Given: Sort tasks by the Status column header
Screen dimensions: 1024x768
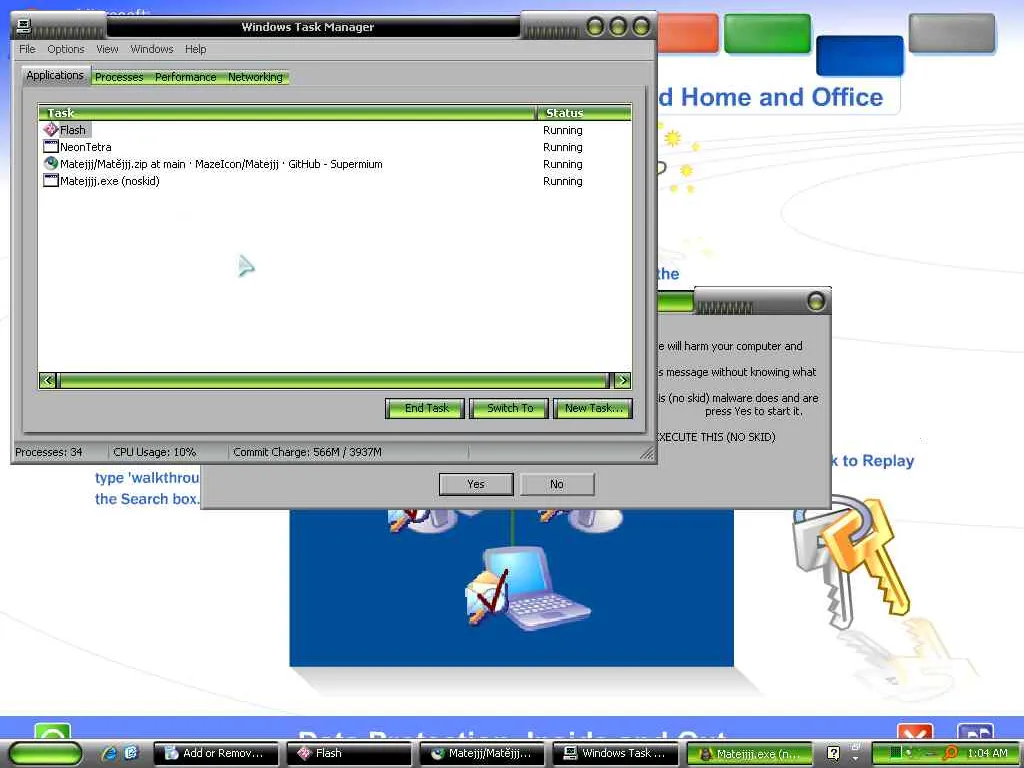Looking at the screenshot, I should point(584,112).
